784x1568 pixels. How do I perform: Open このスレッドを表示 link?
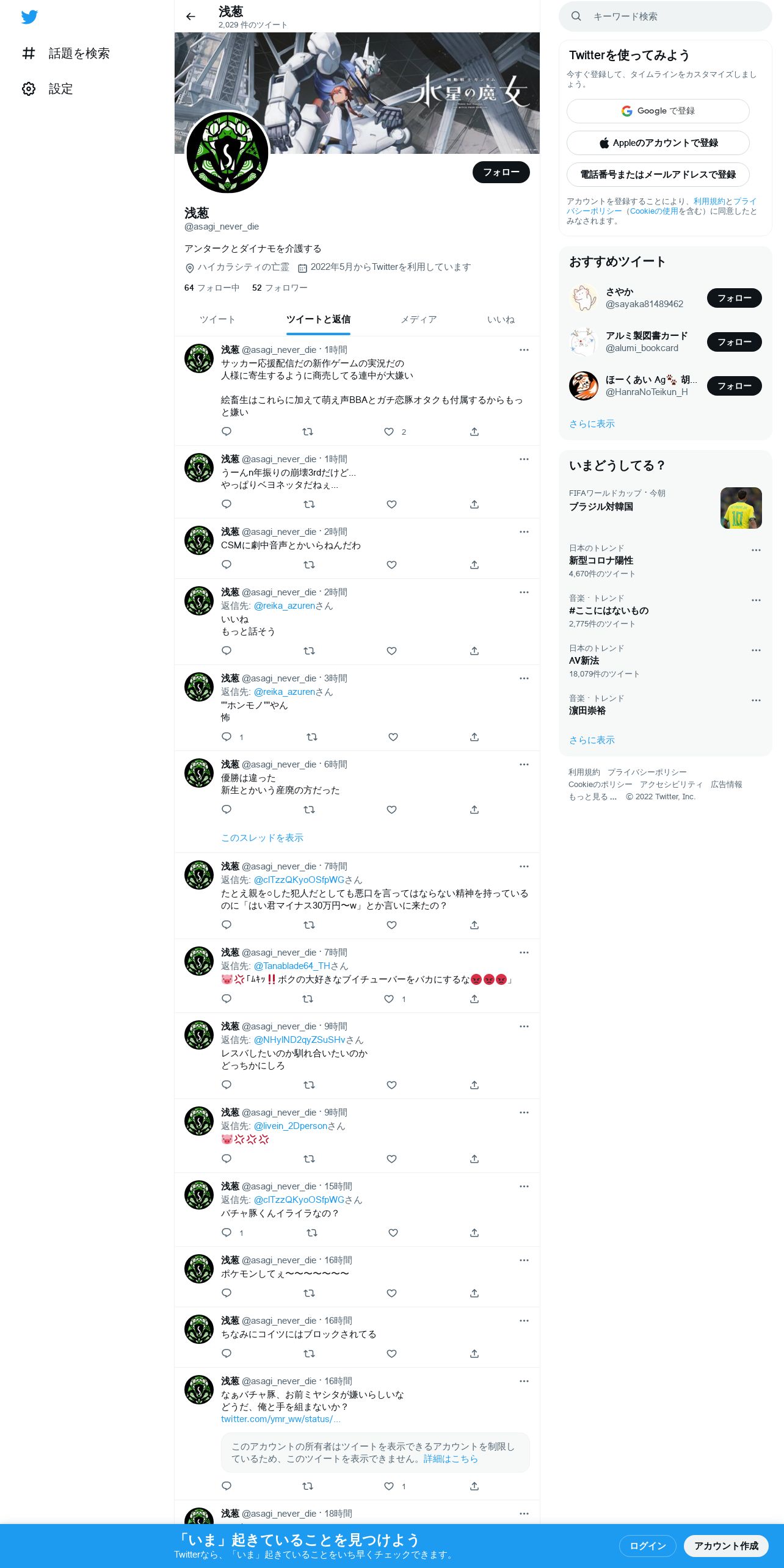coord(262,838)
